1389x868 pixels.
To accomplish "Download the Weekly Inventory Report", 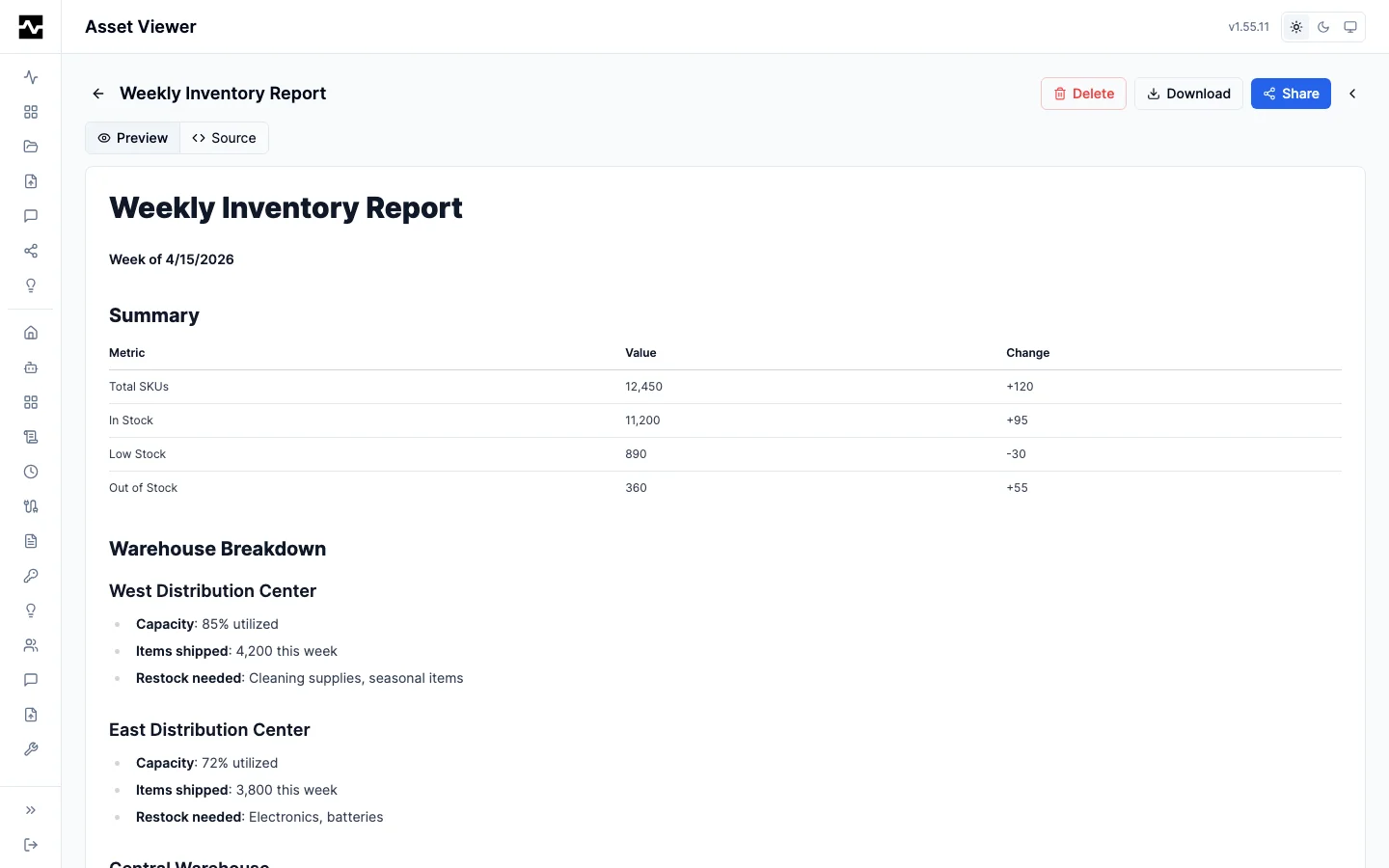I will click(x=1187, y=94).
